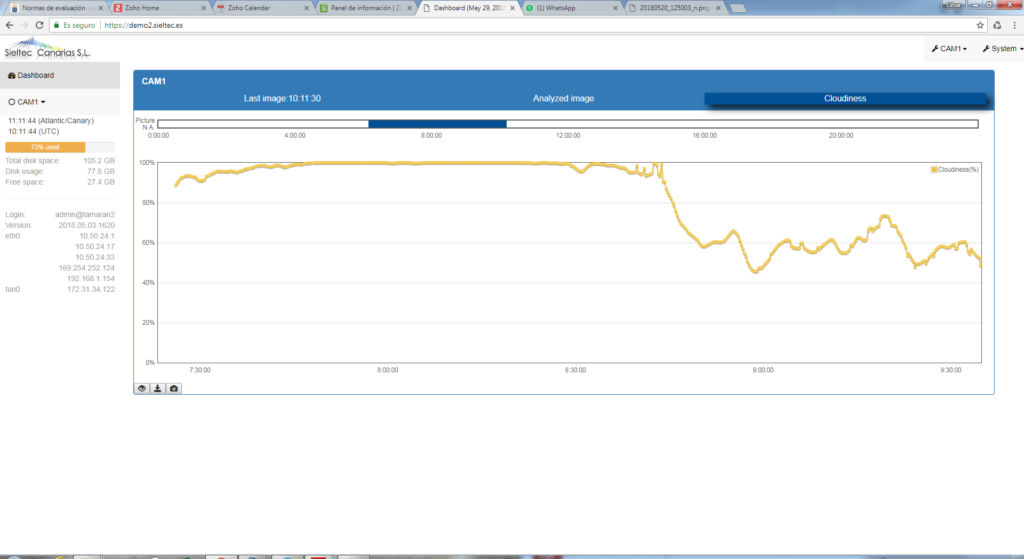
Task: Select the Last image tab
Action: click(282, 99)
